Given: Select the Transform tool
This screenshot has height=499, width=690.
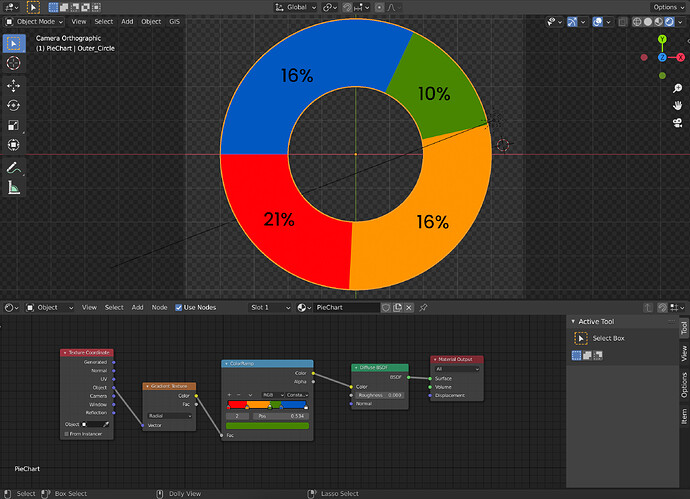Looking at the screenshot, I should [14, 145].
